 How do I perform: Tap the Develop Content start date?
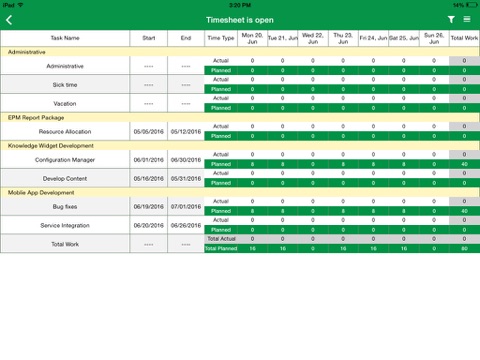[149, 178]
